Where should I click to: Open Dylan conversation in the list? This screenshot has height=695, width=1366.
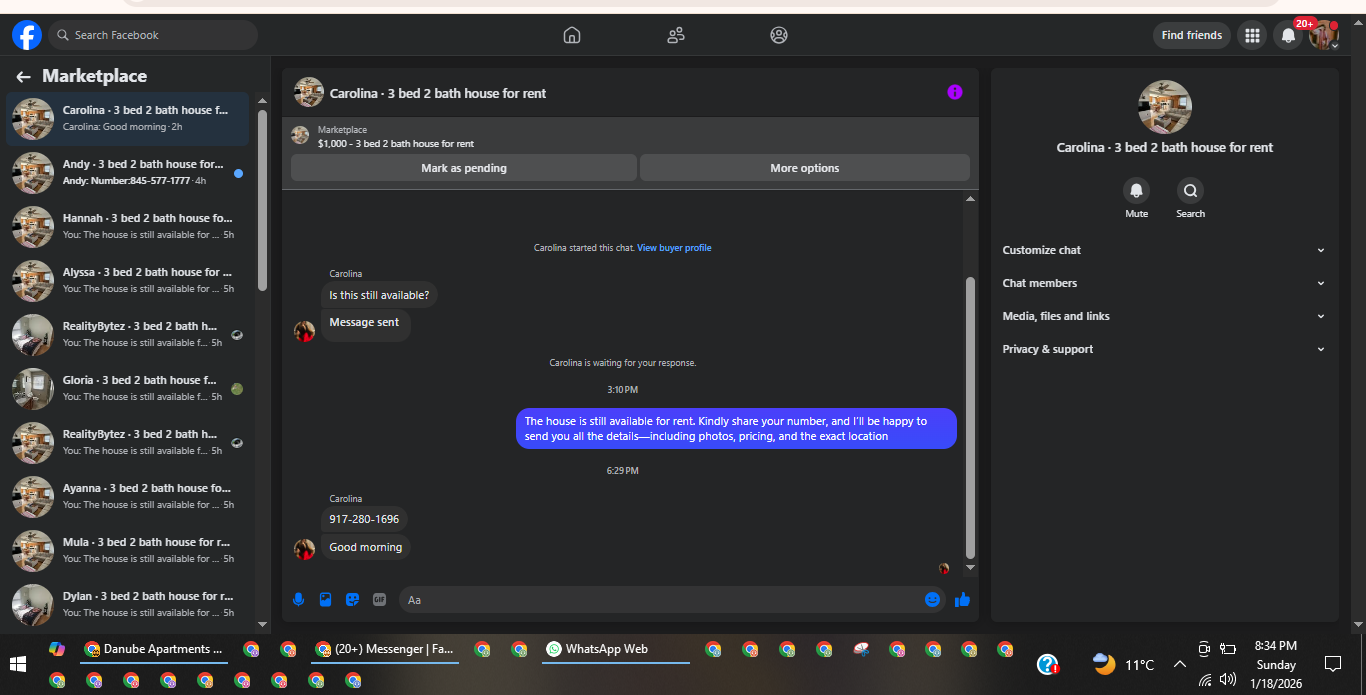point(128,605)
